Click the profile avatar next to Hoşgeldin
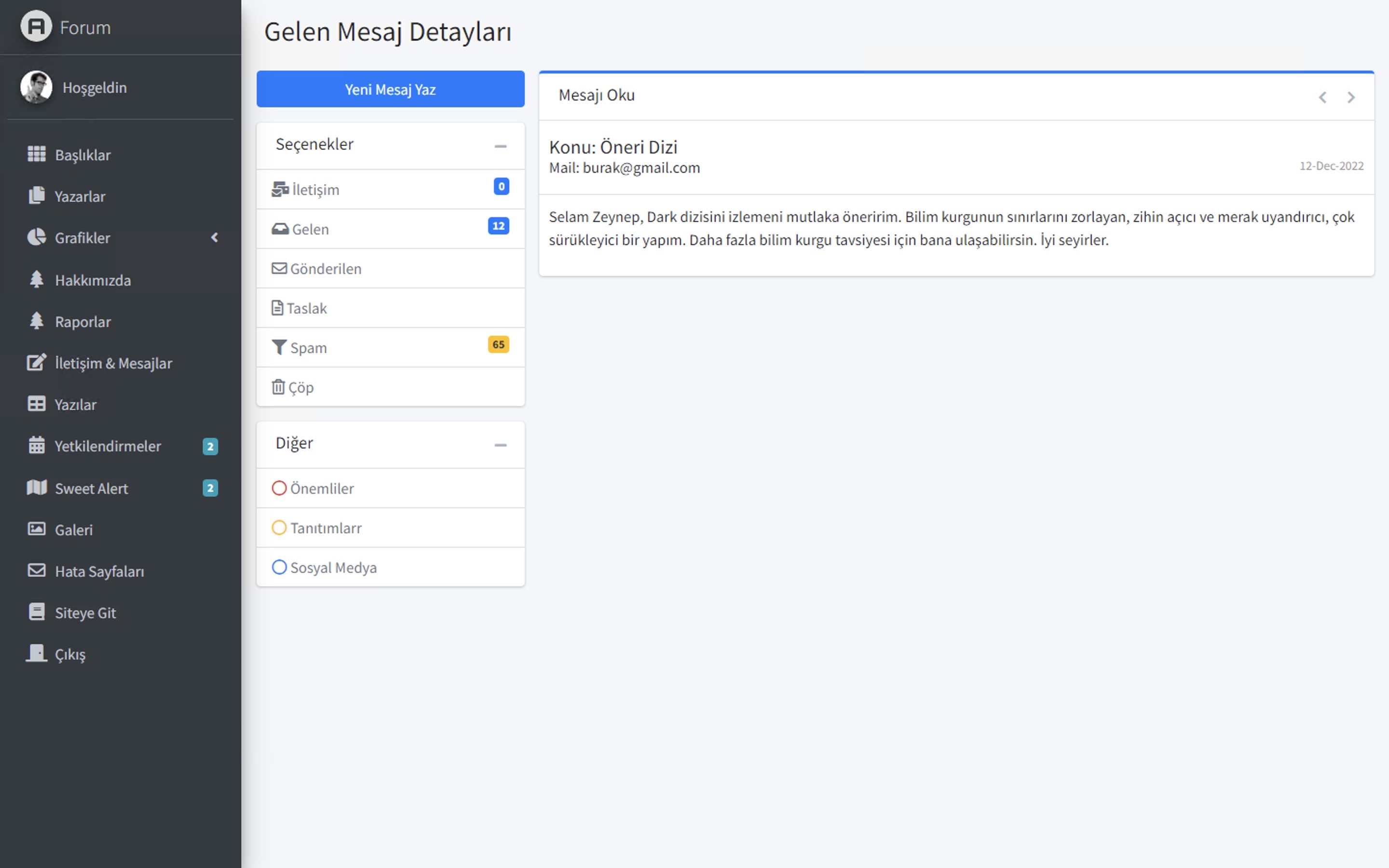 [x=37, y=87]
